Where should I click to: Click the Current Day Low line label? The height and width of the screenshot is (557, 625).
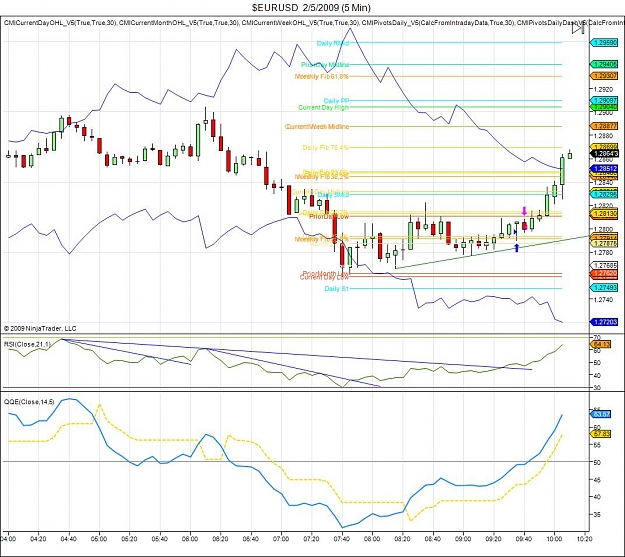(x=324, y=278)
